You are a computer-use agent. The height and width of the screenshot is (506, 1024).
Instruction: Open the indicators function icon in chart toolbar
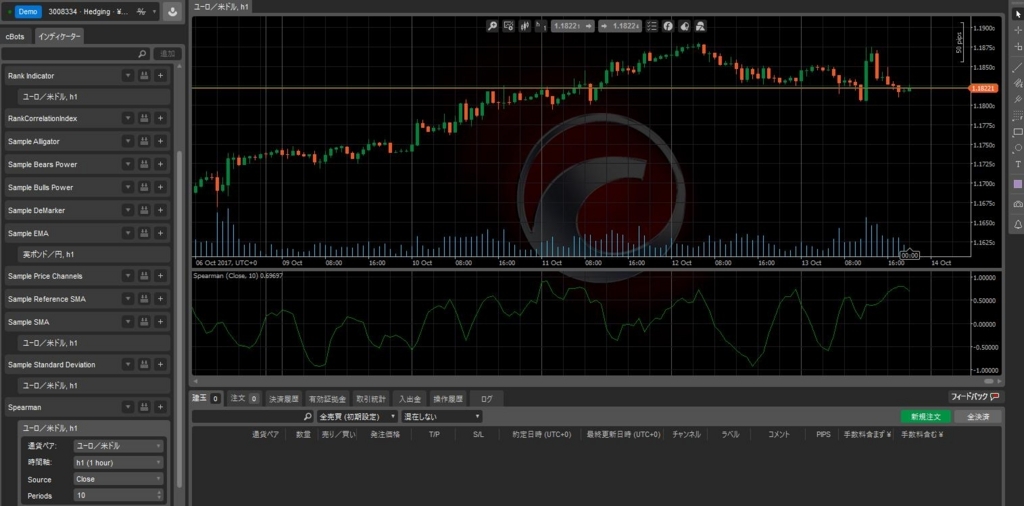[668, 26]
